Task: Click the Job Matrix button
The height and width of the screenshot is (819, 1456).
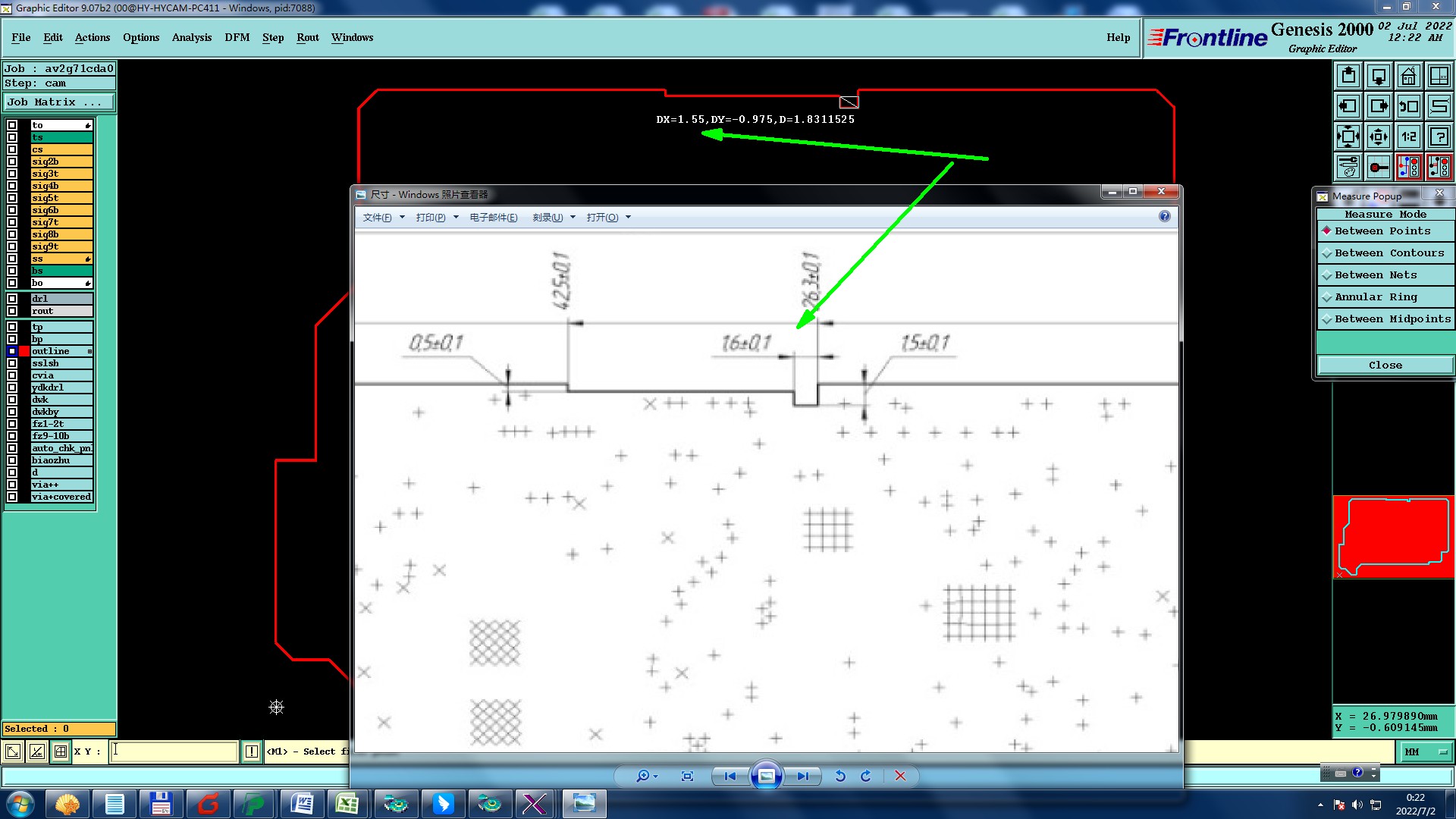Action: (59, 102)
